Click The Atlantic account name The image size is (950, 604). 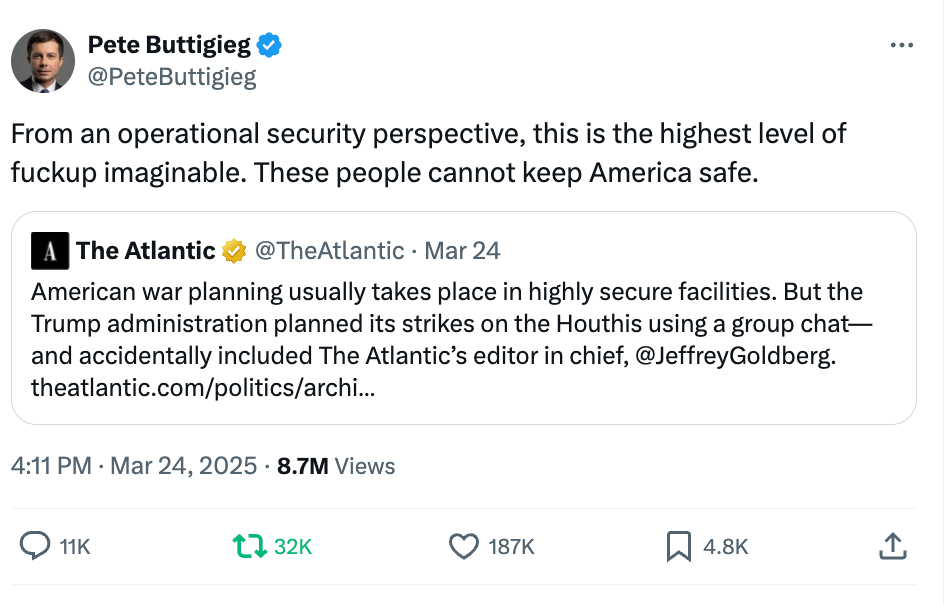click(146, 251)
